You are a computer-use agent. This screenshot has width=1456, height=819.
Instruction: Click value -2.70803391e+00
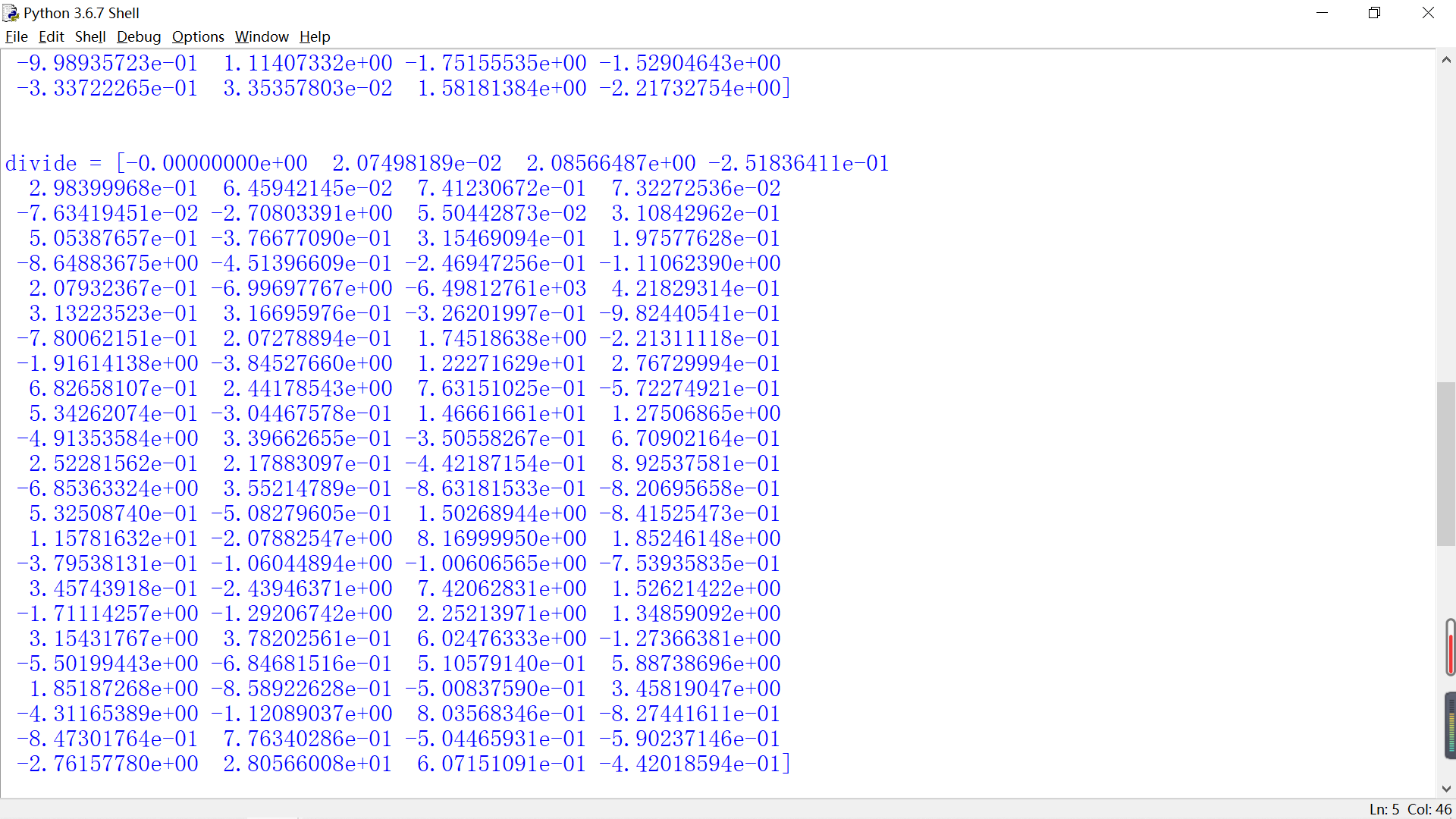[302, 213]
